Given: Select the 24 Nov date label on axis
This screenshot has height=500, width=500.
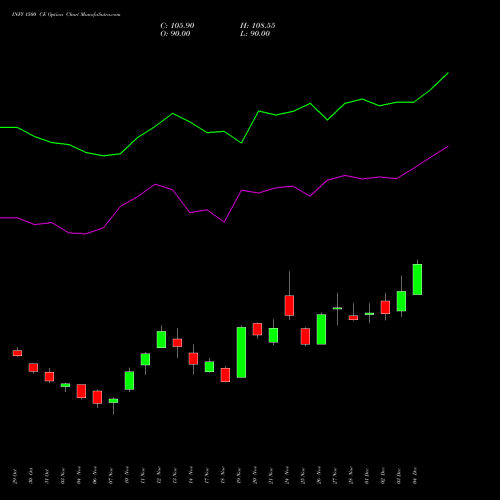Looking at the screenshot, I should pos(287,476).
